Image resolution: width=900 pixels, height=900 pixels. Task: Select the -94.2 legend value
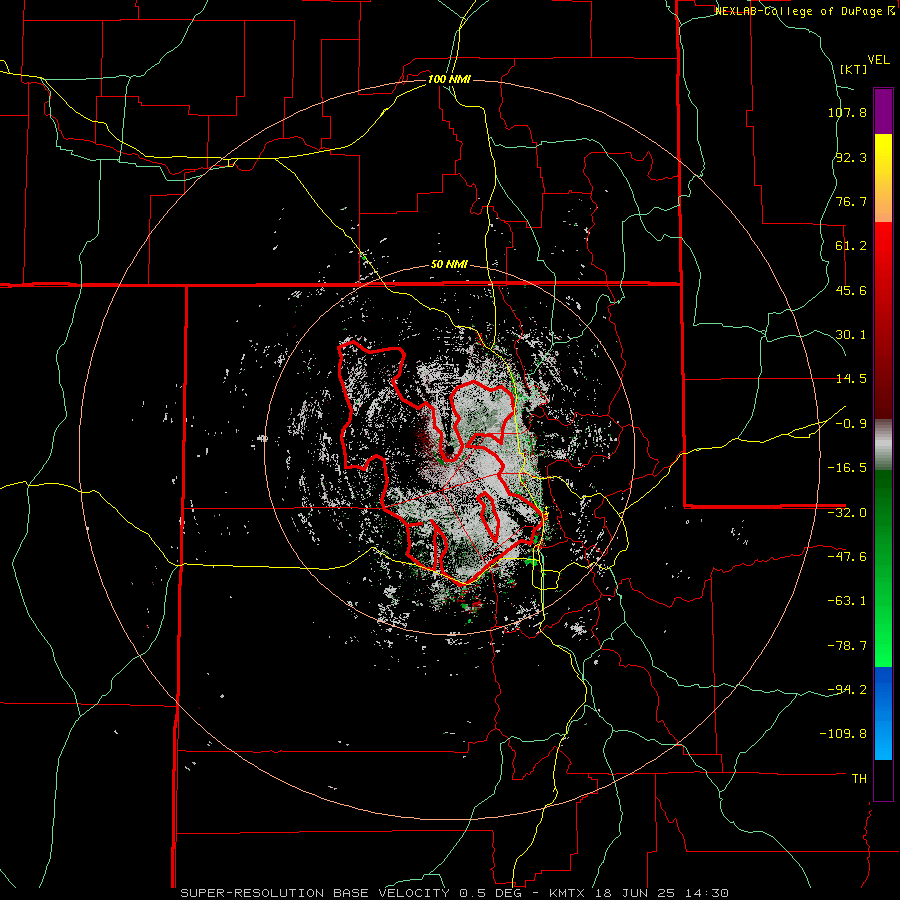tap(847, 690)
